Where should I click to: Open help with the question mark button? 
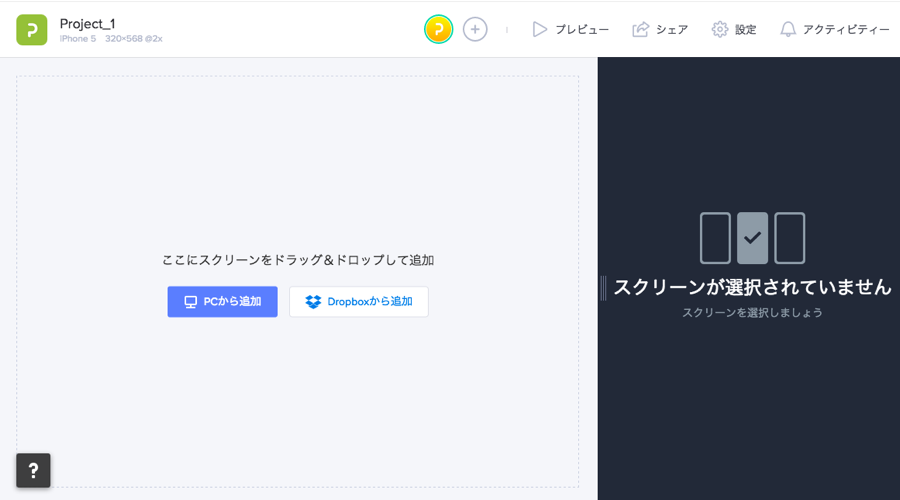point(33,471)
